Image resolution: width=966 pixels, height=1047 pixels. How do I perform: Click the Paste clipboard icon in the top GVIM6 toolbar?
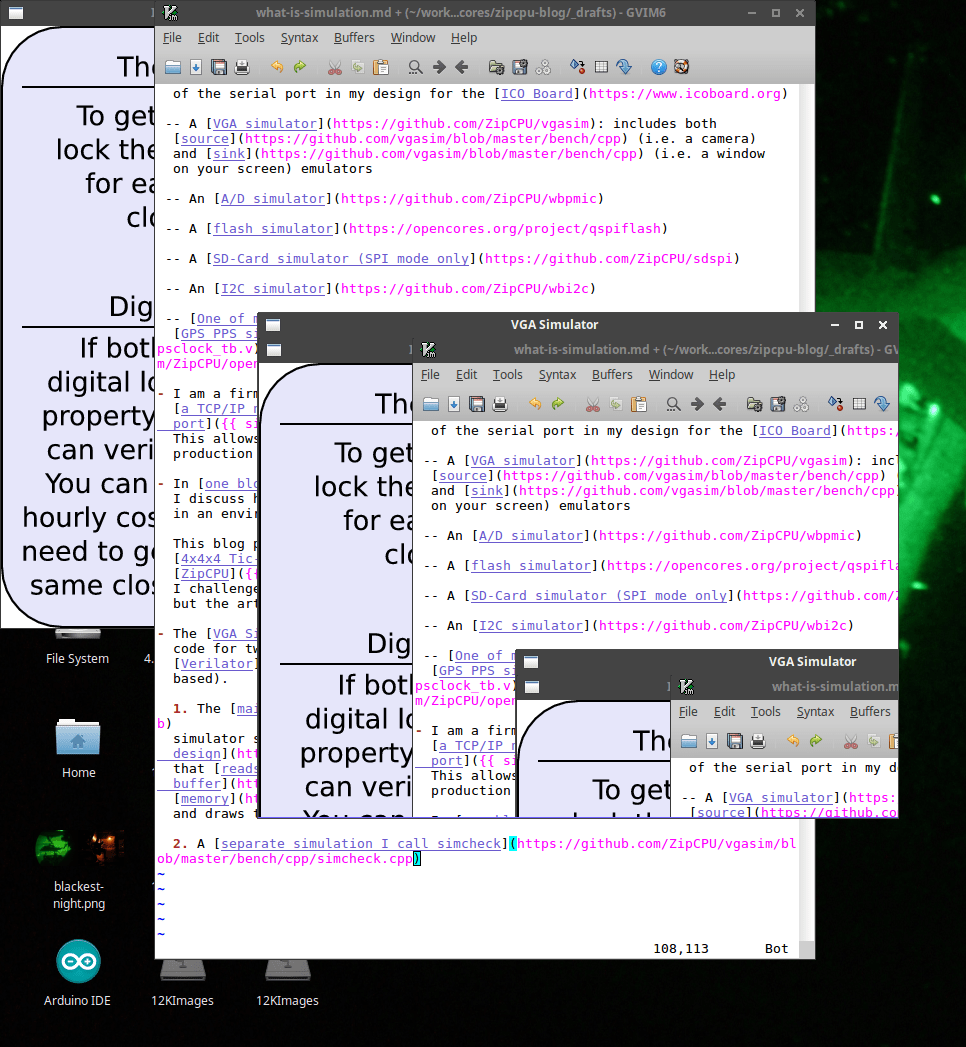(x=381, y=67)
